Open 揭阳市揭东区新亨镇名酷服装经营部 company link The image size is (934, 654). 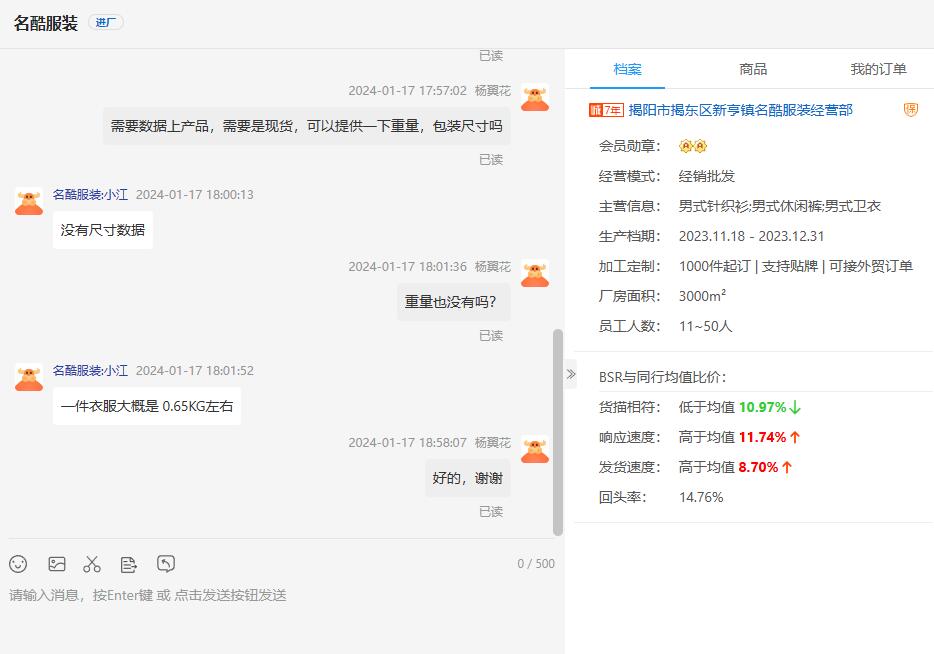[x=740, y=110]
